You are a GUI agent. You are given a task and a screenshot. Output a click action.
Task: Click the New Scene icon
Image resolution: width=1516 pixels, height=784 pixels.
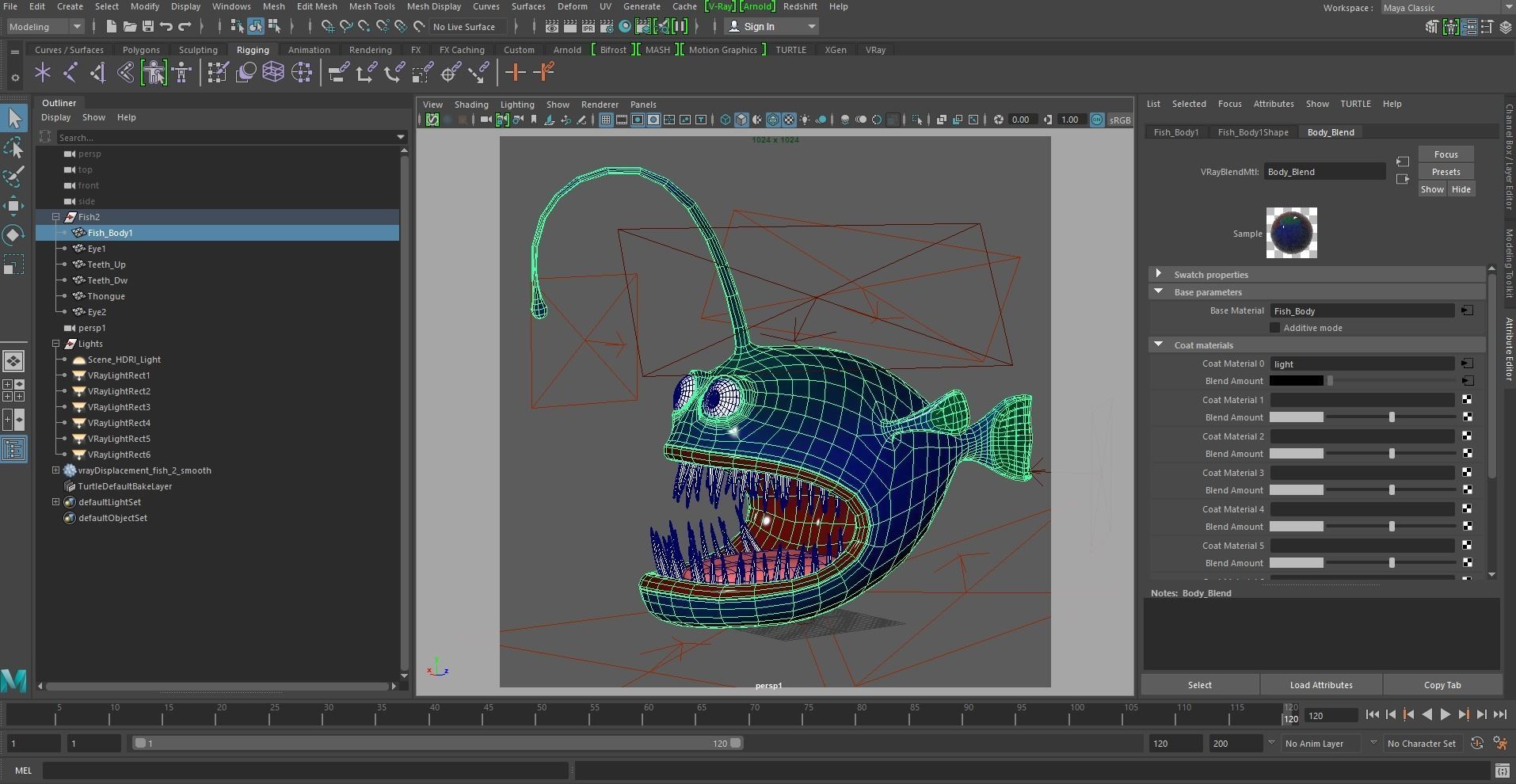point(111,27)
